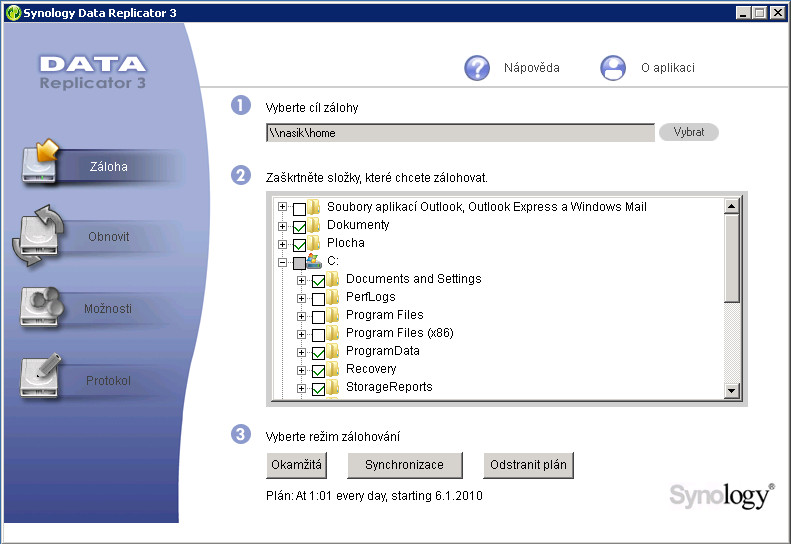Click the Protokol log pencil icon
Viewport: 791px width, 544px height.
[x=41, y=375]
